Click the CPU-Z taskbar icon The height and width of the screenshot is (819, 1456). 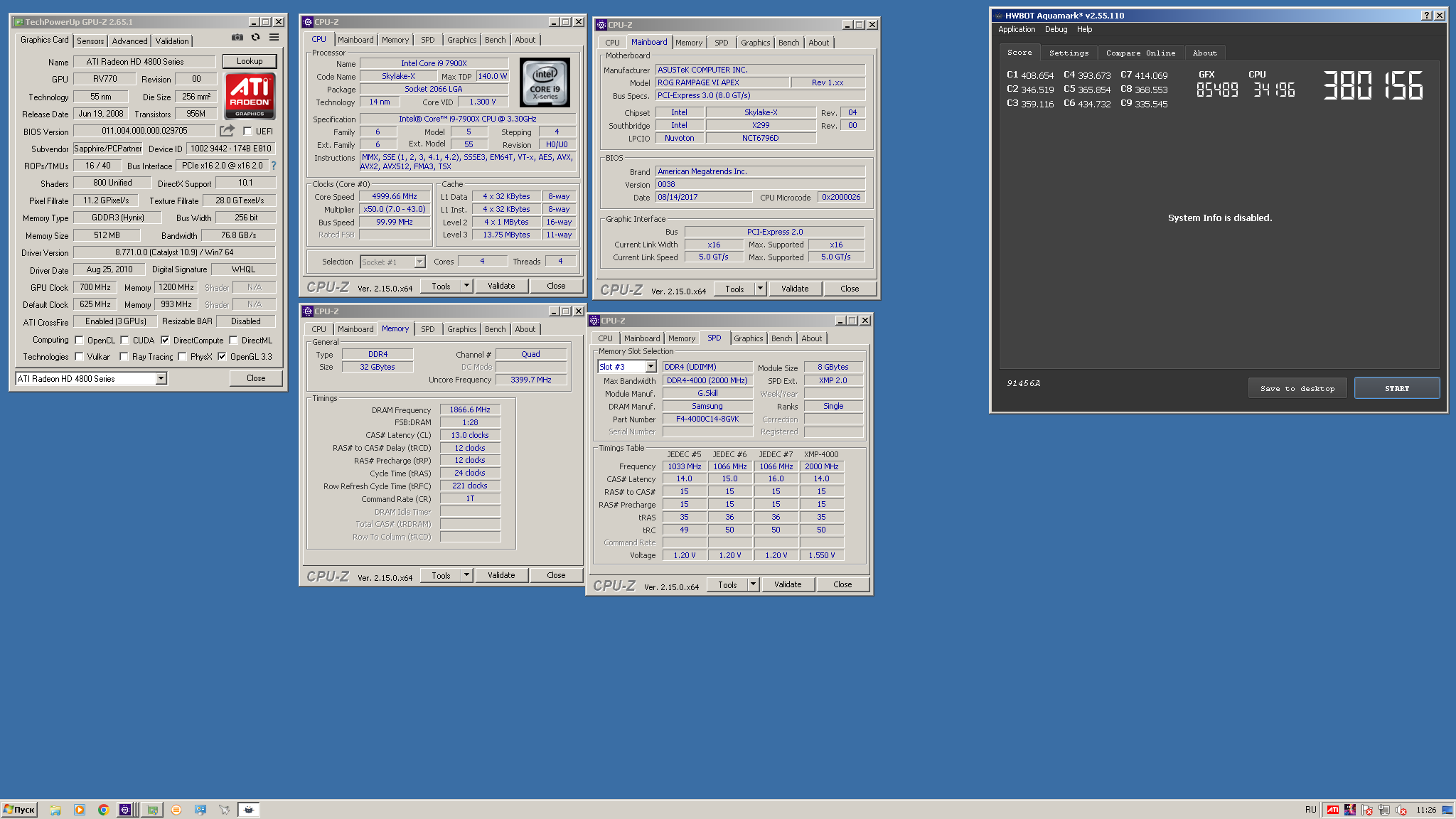(125, 810)
